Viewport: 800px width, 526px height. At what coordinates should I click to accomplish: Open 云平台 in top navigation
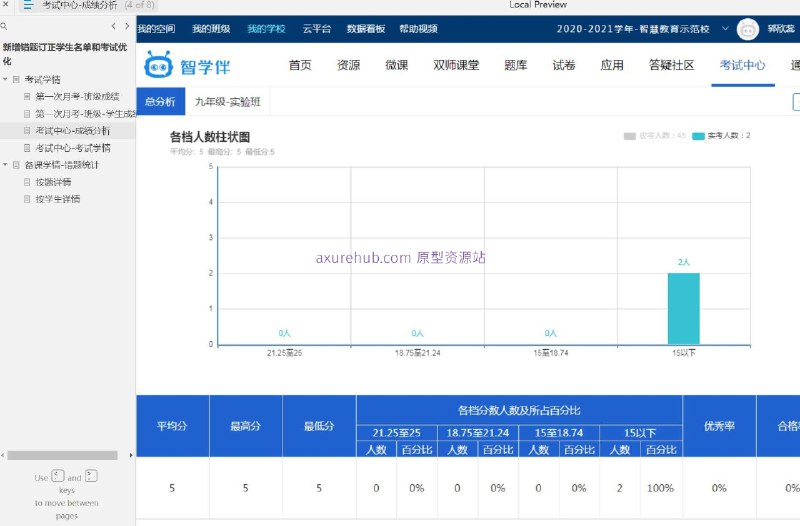316,29
